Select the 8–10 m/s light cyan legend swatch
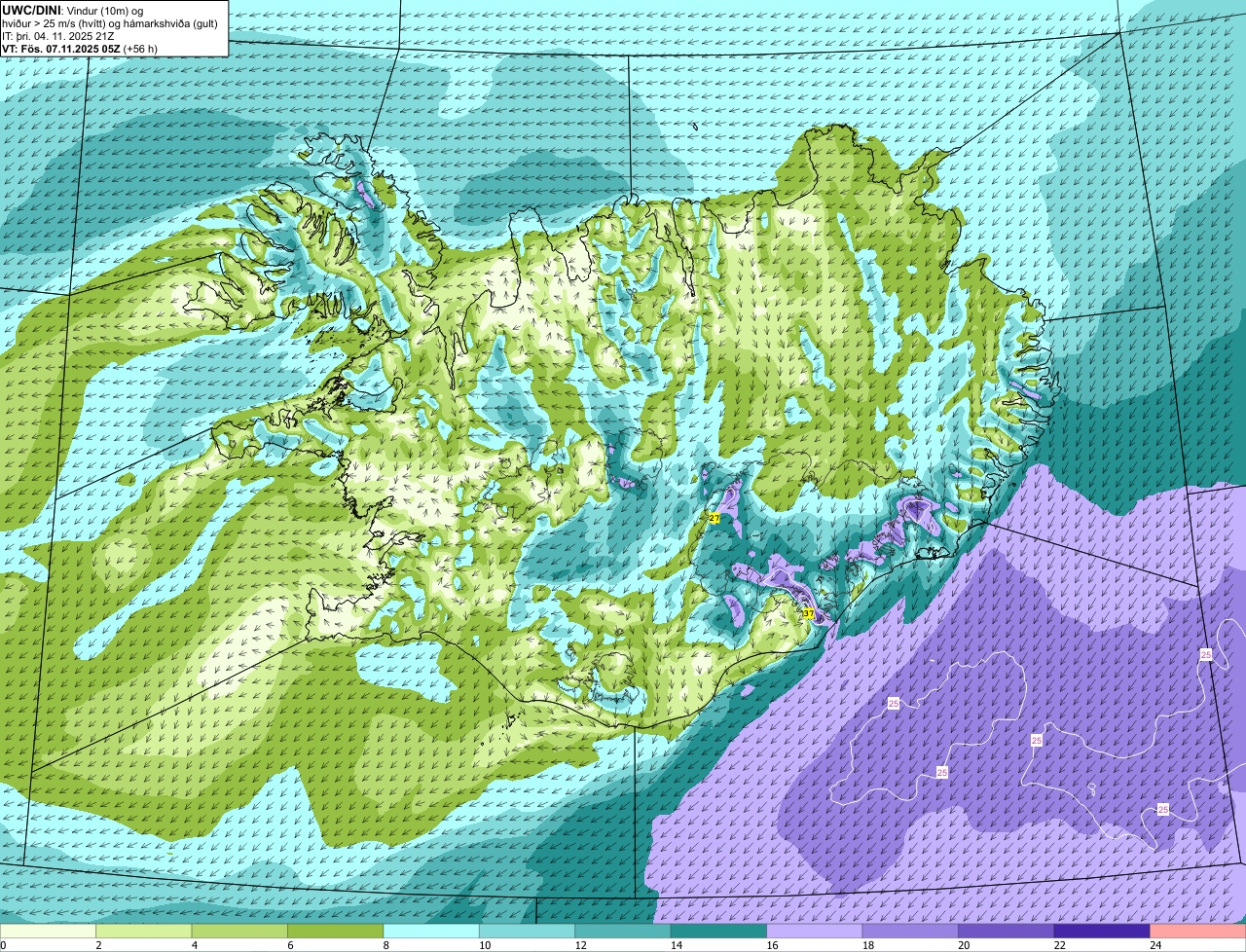This screenshot has width=1246, height=952. (x=431, y=932)
